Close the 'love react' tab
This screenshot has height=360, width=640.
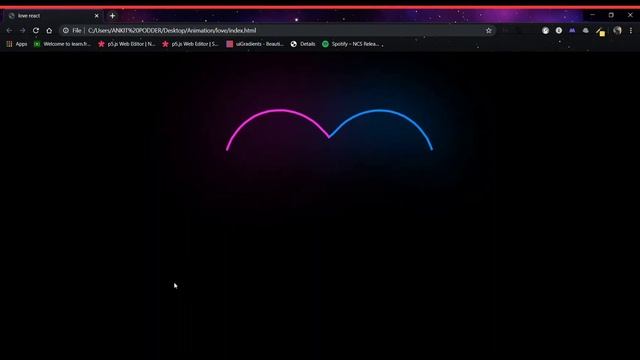[x=96, y=16]
